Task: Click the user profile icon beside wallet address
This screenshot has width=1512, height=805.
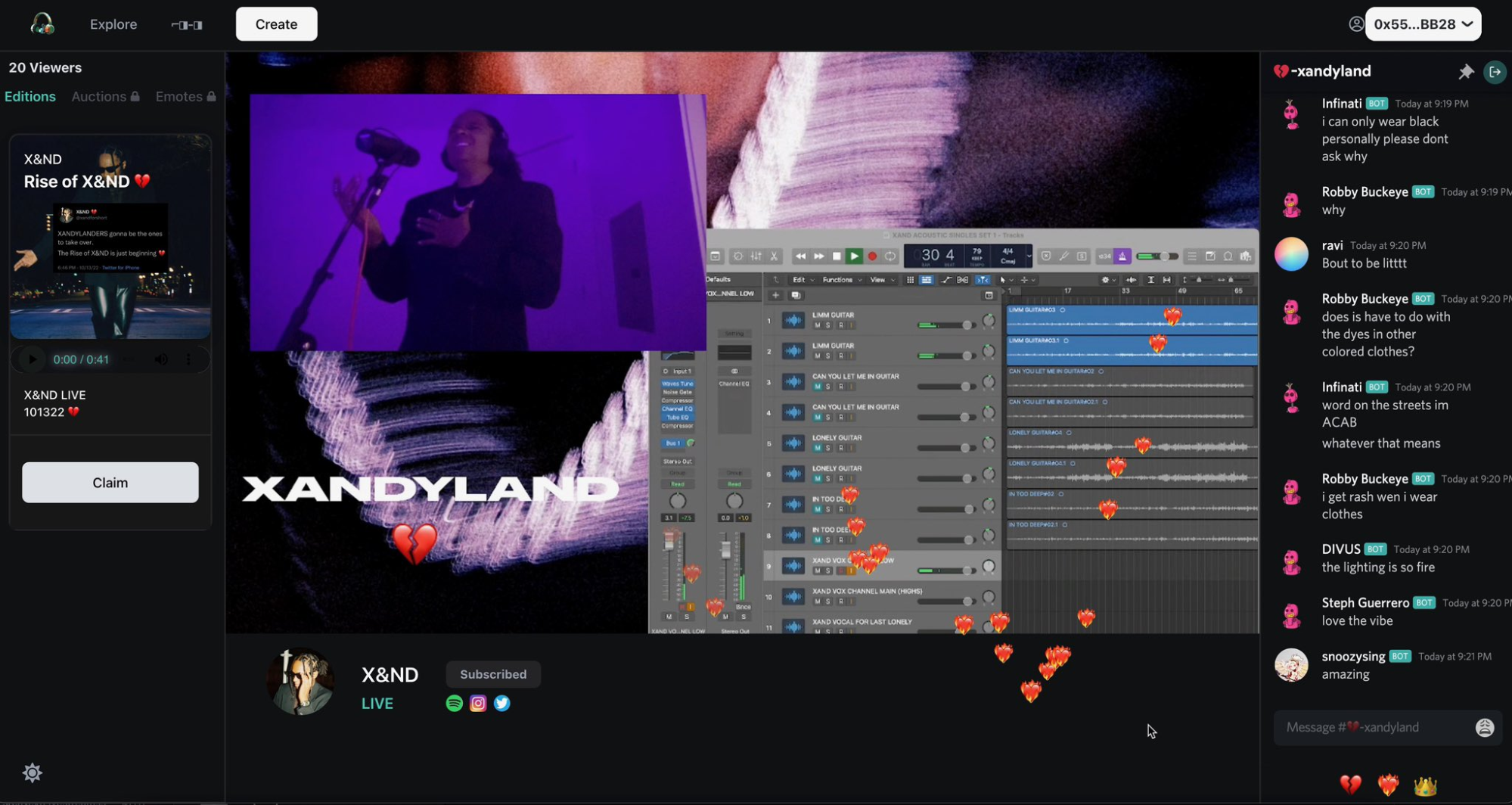Action: [1355, 24]
